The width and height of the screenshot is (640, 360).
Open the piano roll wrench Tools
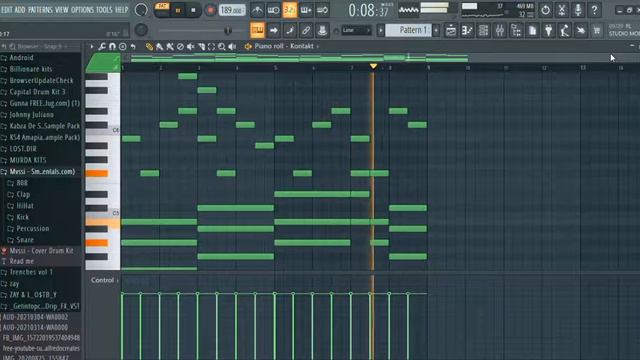(102, 47)
